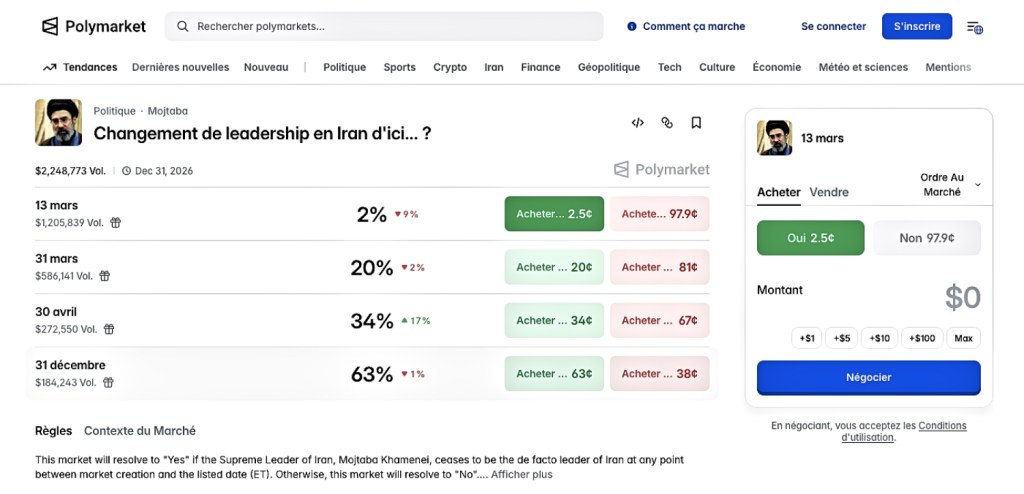1024x494 pixels.
Task: Add +$10 to the amount
Action: (x=880, y=338)
